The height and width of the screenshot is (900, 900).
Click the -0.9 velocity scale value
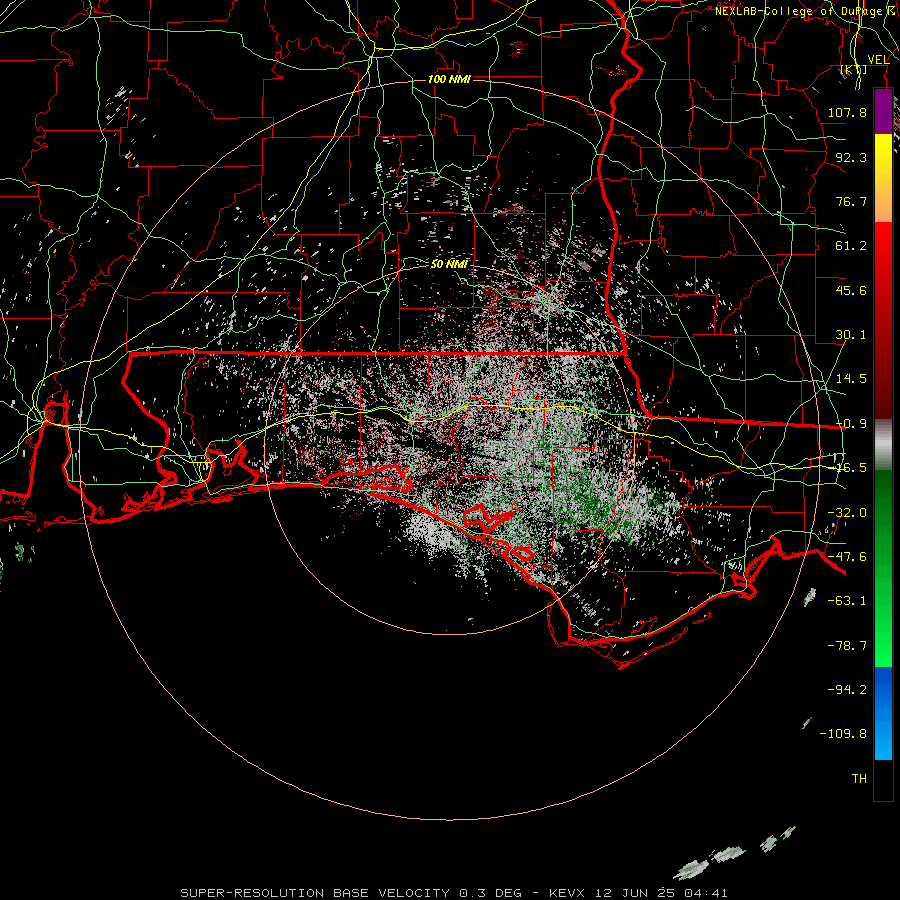(851, 424)
